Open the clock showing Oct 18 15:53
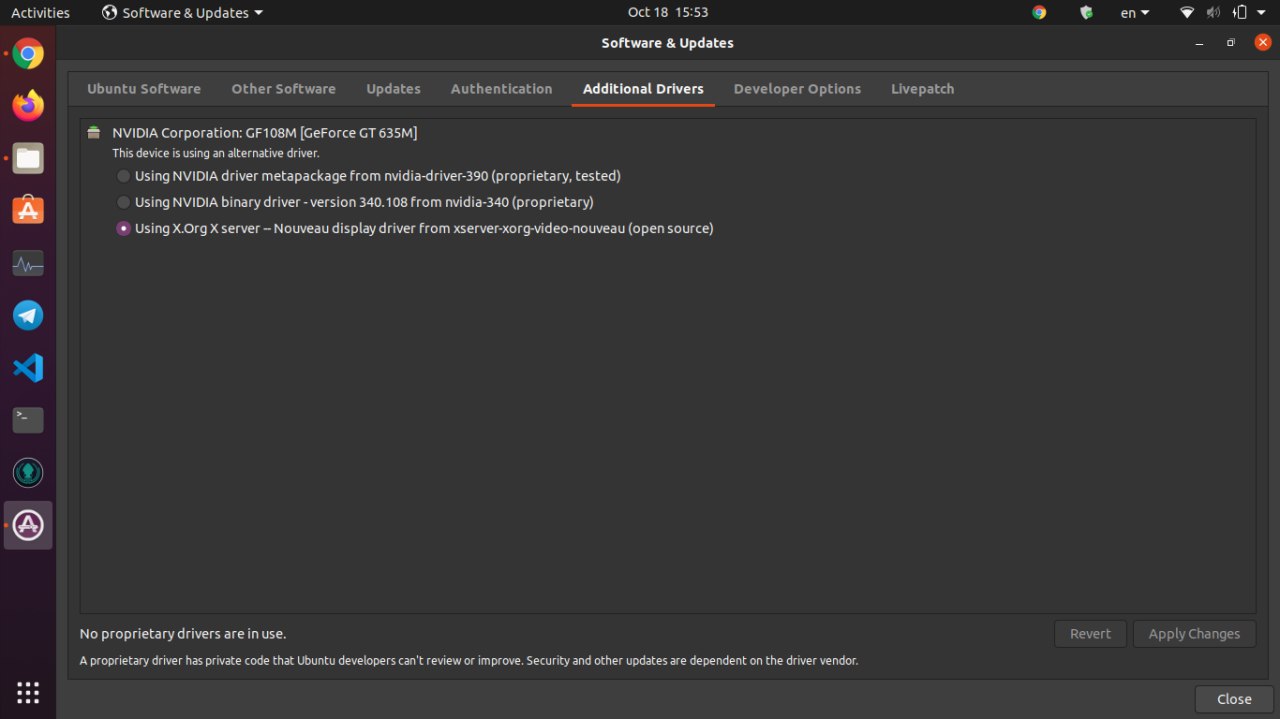This screenshot has height=719, width=1280. [668, 13]
